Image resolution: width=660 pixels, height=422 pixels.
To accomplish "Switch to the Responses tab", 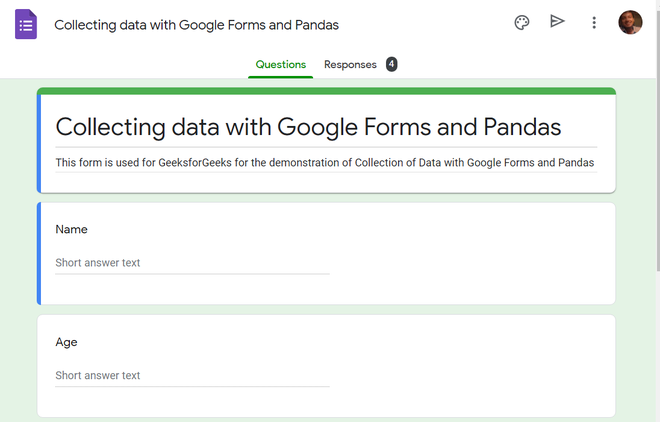I will pos(350,65).
